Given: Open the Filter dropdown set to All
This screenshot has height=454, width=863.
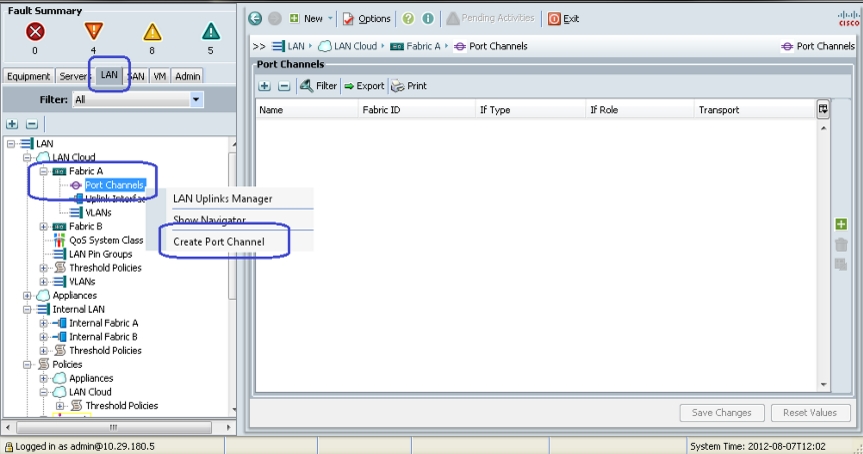Looking at the screenshot, I should [x=138, y=100].
